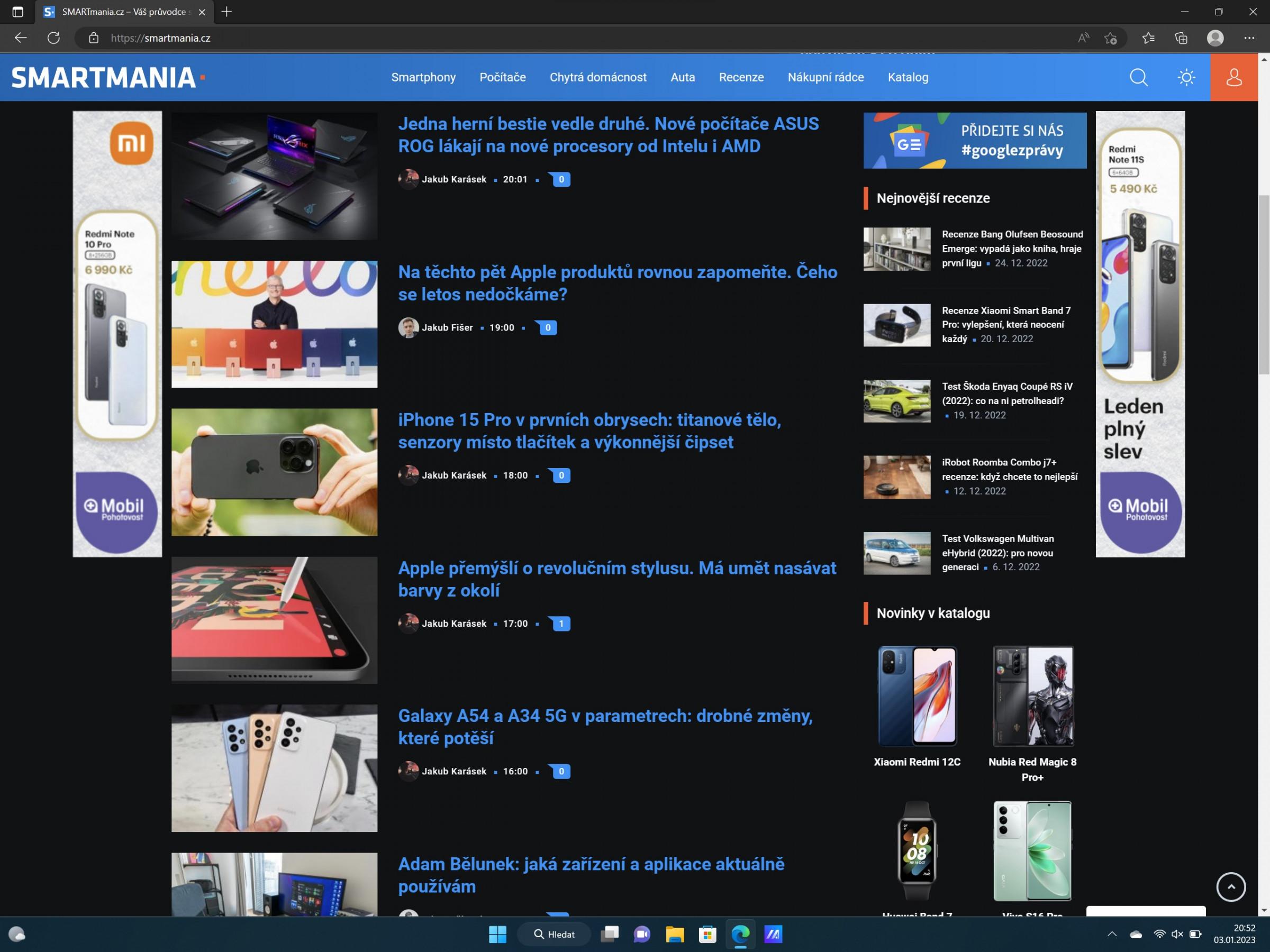Open the site search magnifier icon
Image resolution: width=1270 pixels, height=952 pixels.
[1139, 77]
